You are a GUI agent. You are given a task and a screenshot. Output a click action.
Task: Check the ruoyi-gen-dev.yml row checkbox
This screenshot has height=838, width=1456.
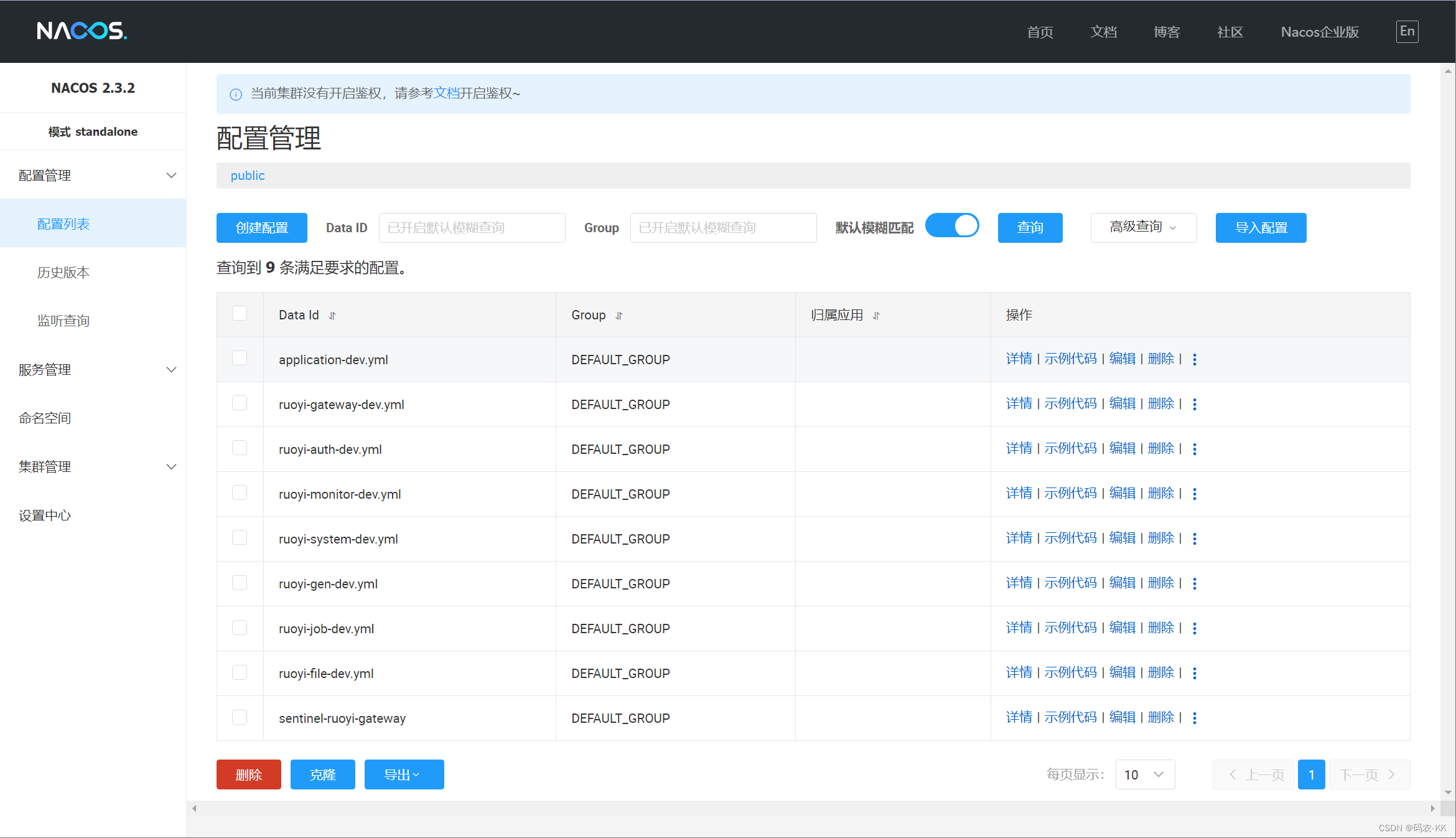pyautogui.click(x=240, y=582)
